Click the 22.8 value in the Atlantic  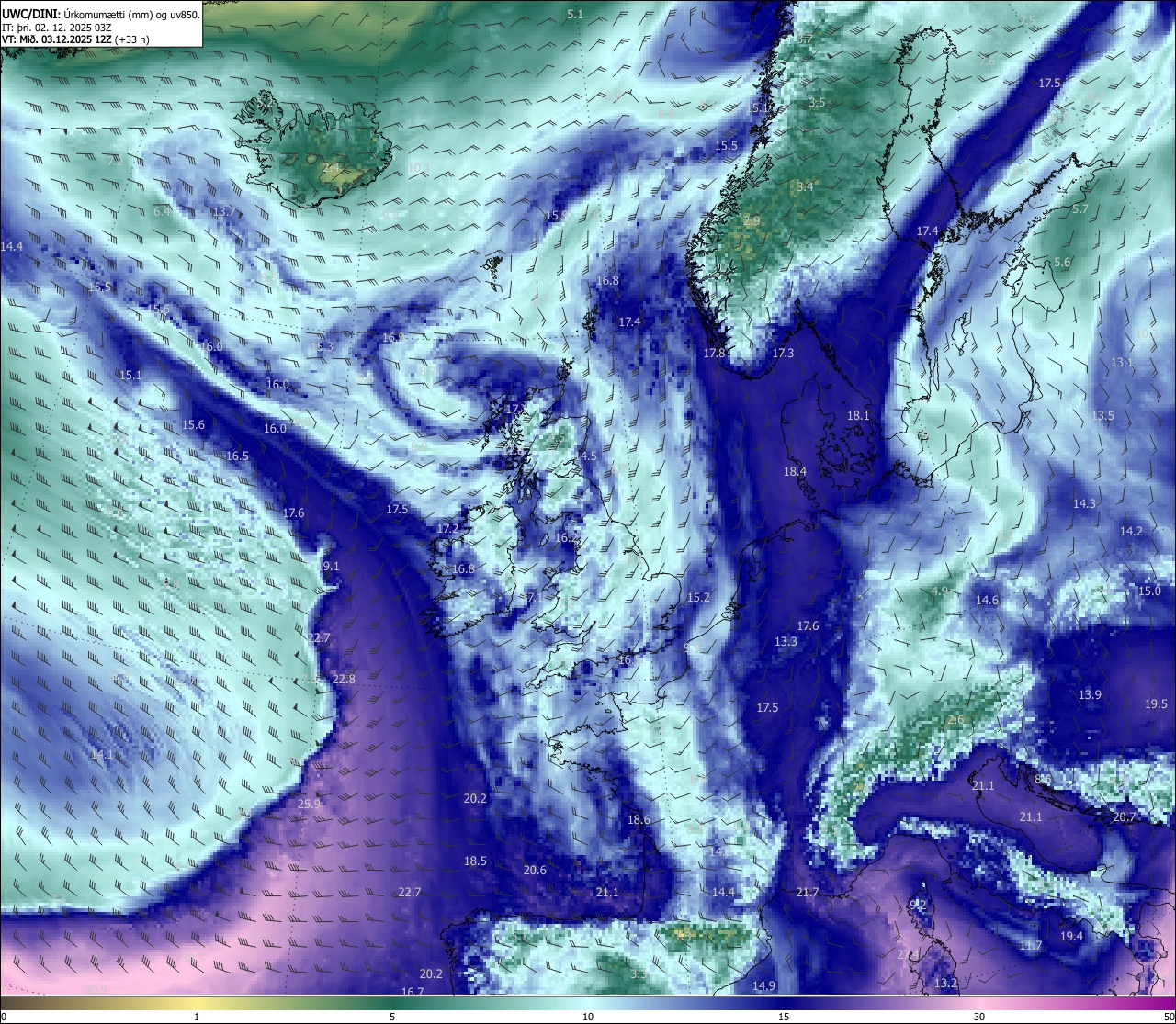(344, 679)
